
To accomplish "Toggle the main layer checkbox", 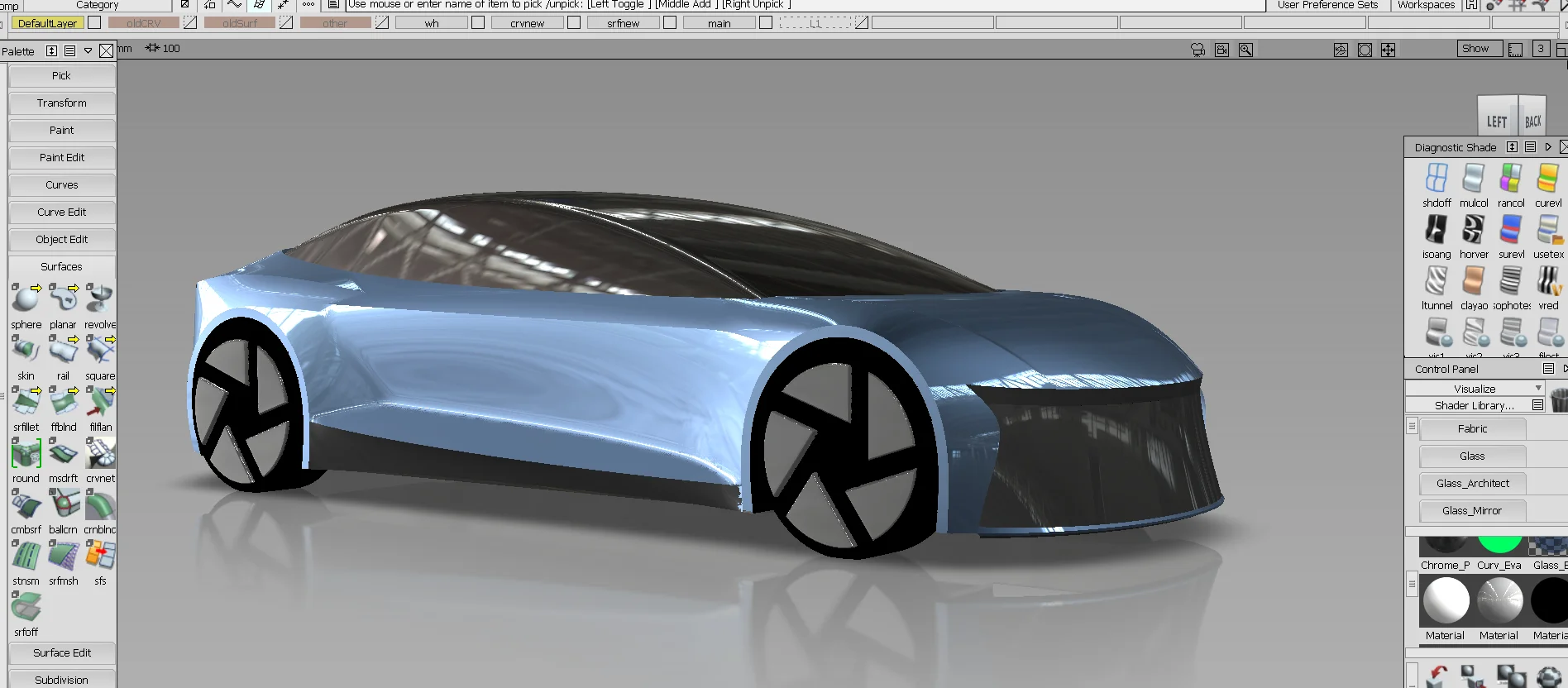I will [766, 23].
